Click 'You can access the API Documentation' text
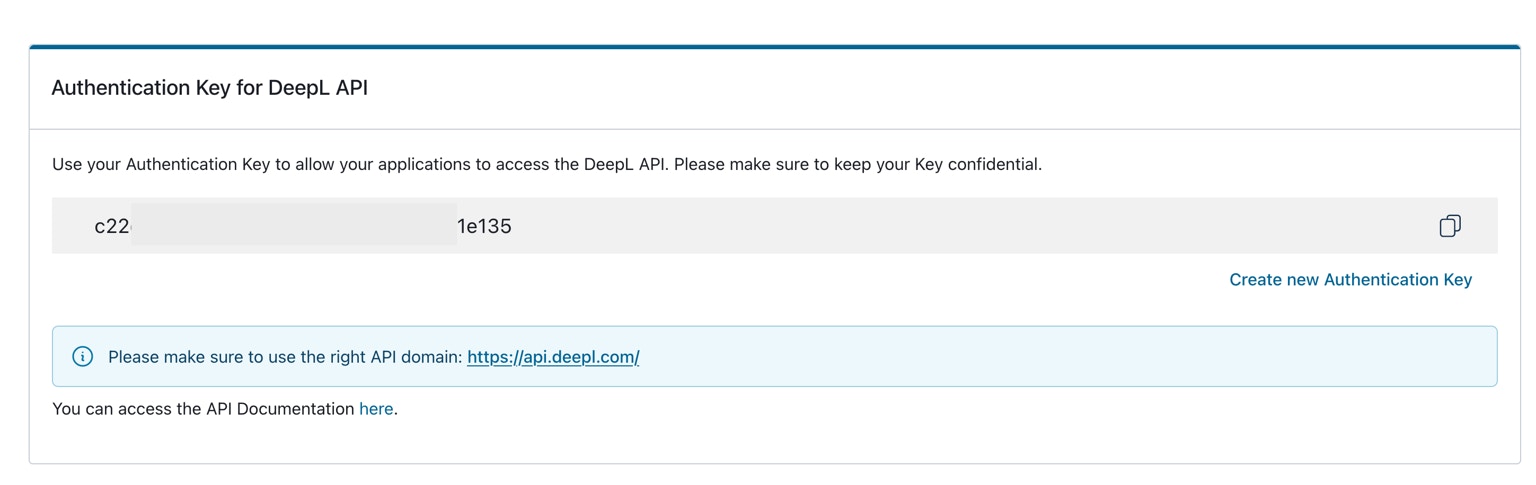1536x485 pixels. tap(203, 409)
